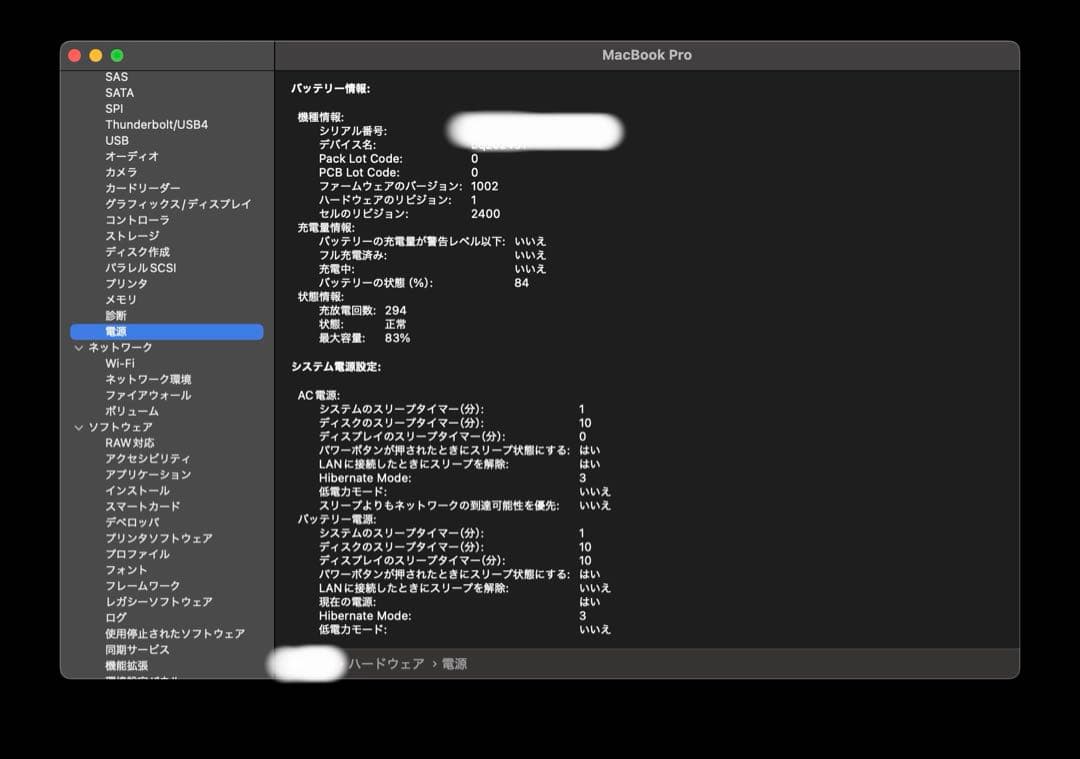This screenshot has height=759, width=1080.
Task: Click 電源 in the bottom path bar
Action: pos(454,664)
